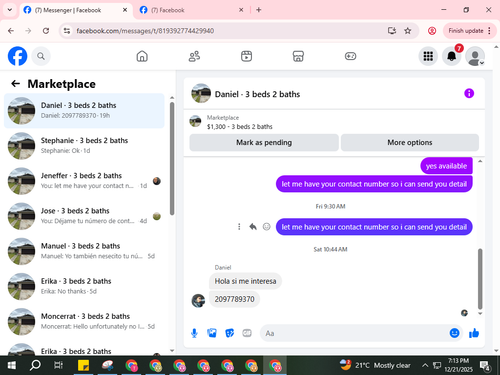This screenshot has height=375, width=500.
Task: Open Stephanie - 3 beds 2 baths chat
Action: tap(84, 146)
